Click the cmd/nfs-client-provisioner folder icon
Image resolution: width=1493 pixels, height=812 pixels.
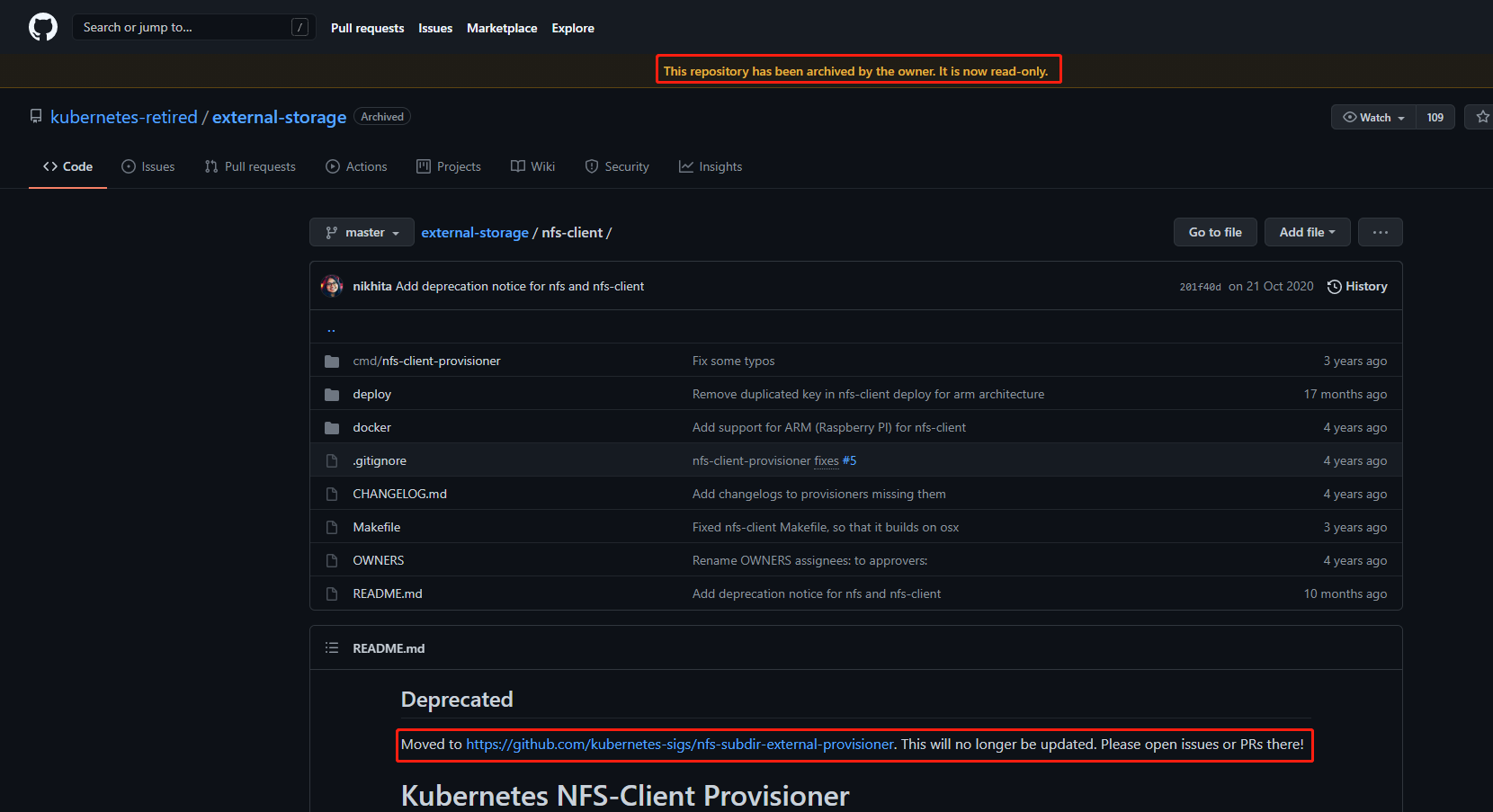click(x=332, y=361)
